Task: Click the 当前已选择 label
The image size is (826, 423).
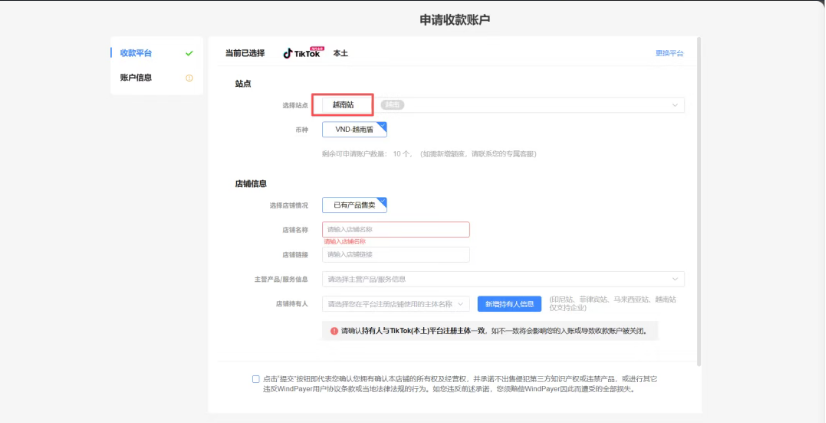Action: [x=245, y=53]
